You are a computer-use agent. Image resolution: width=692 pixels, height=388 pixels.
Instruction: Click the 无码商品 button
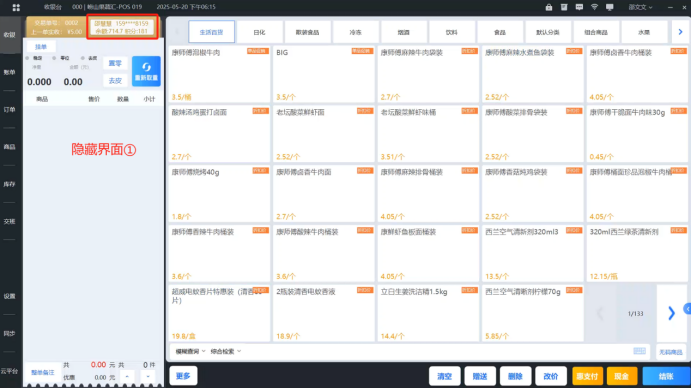(670, 352)
